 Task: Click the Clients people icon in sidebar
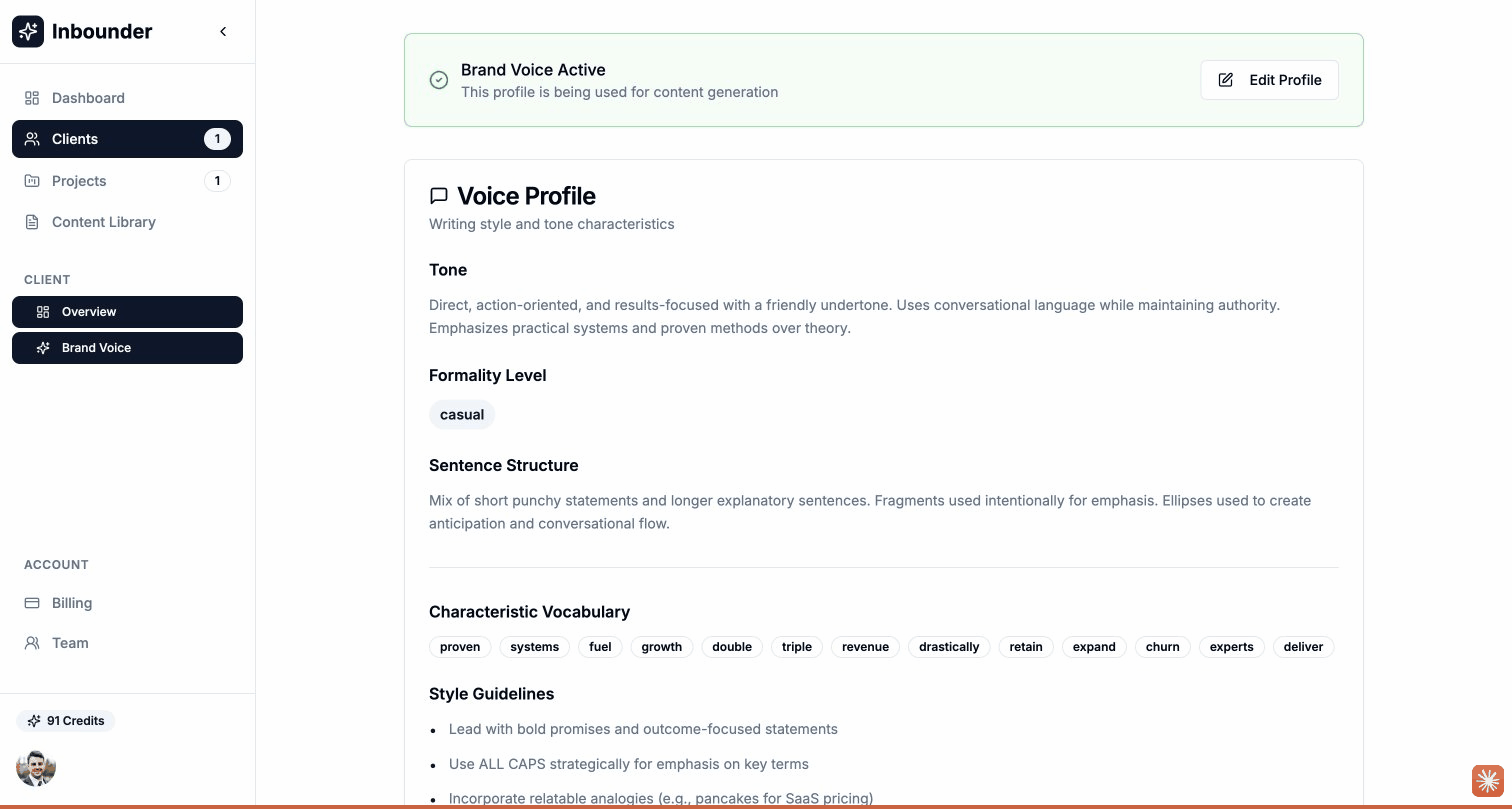coord(31,139)
